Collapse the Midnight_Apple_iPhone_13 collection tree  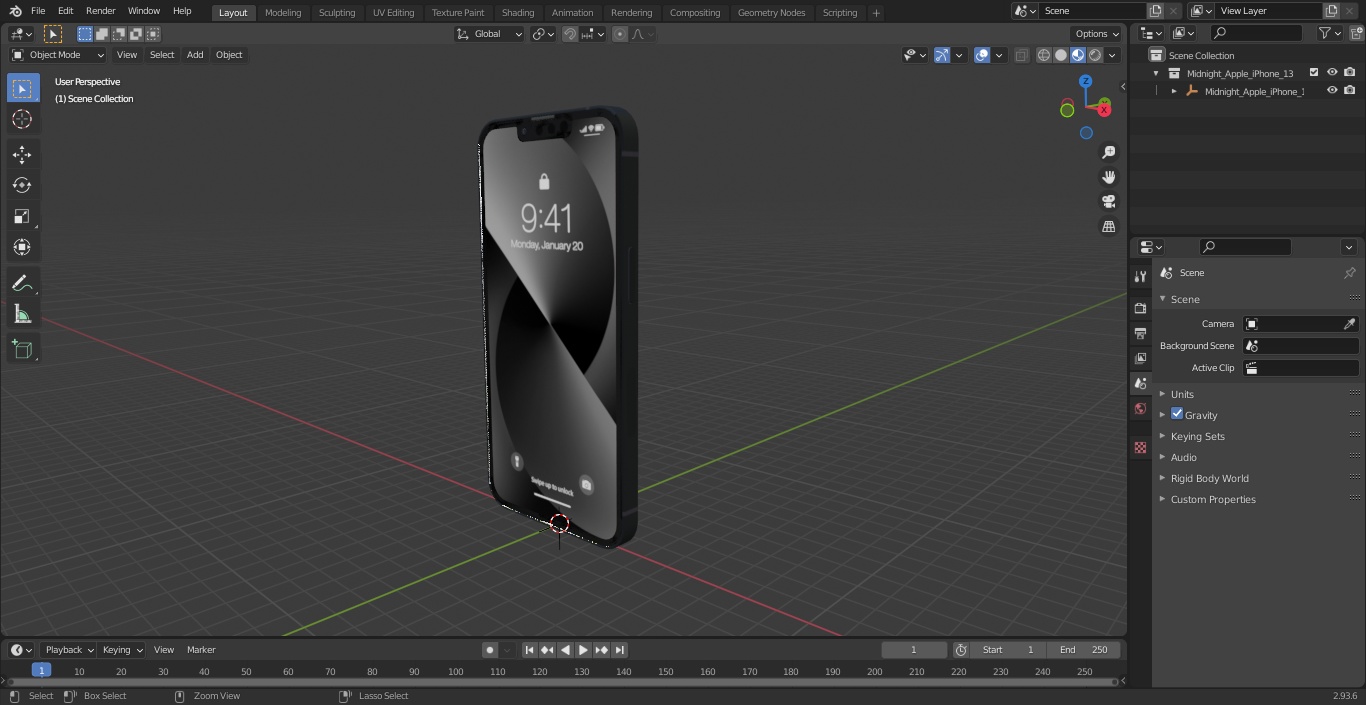pyautogui.click(x=1157, y=73)
